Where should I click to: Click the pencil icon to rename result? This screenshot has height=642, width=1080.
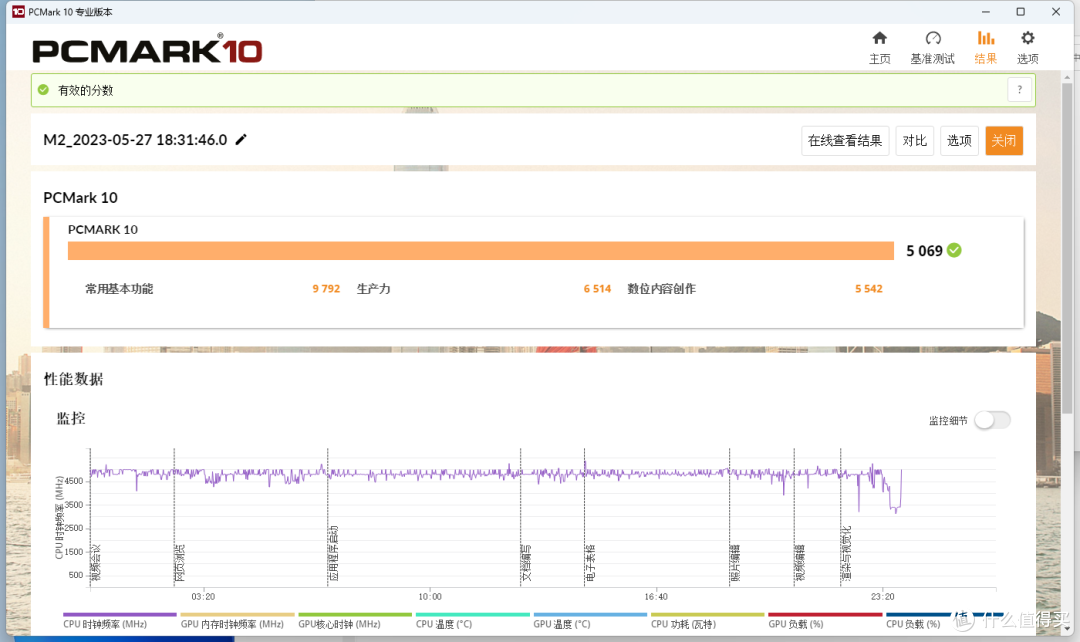(x=241, y=140)
